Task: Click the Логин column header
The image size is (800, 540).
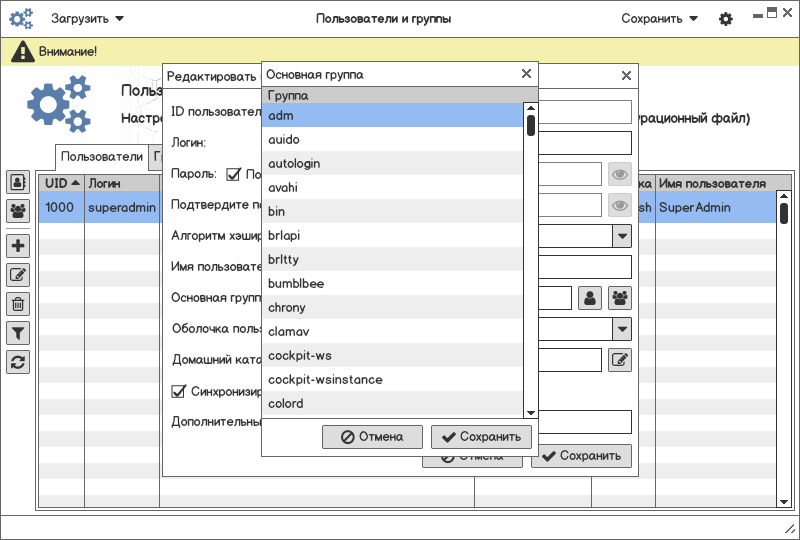Action: (x=122, y=183)
